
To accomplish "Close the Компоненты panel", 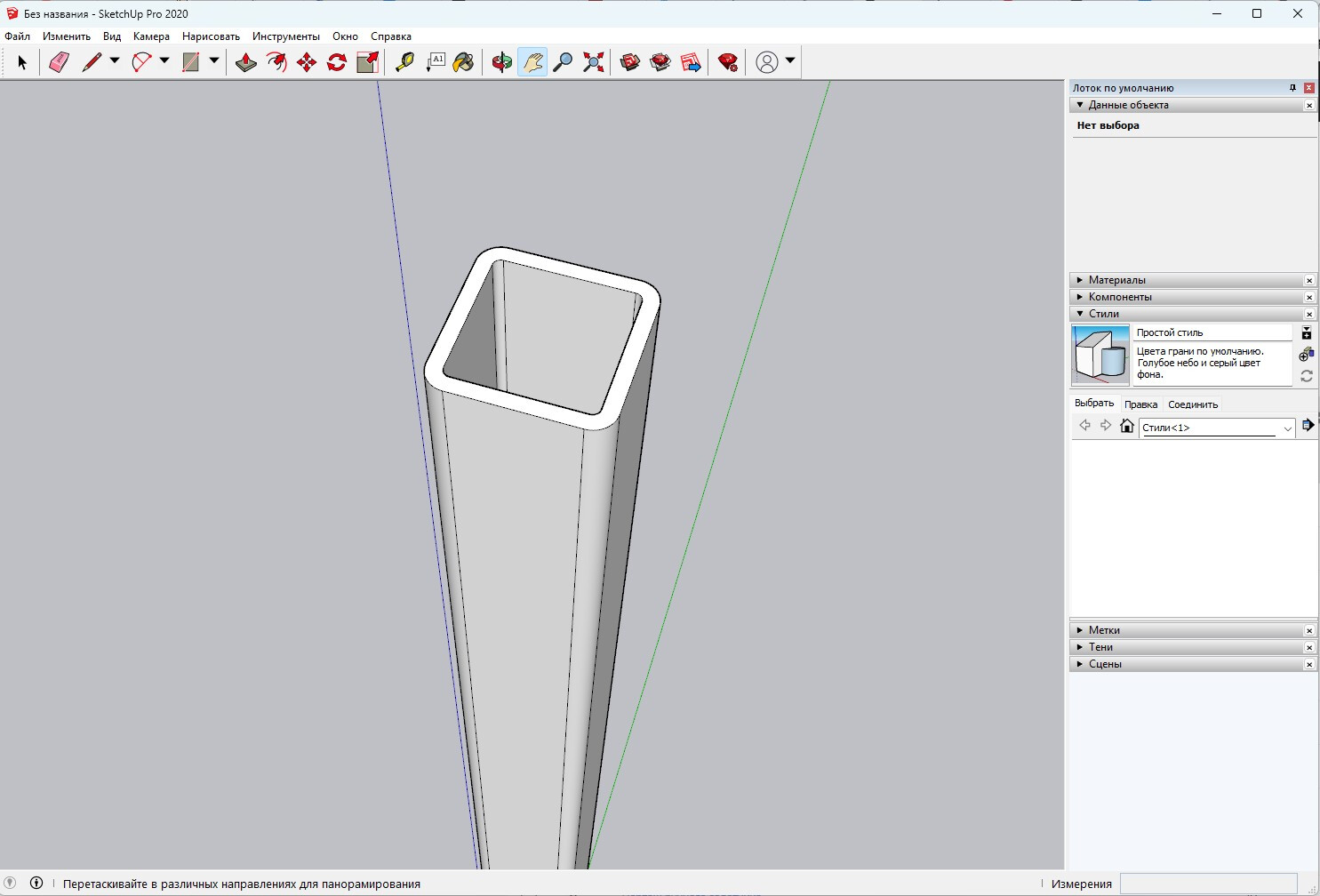I will (1309, 298).
